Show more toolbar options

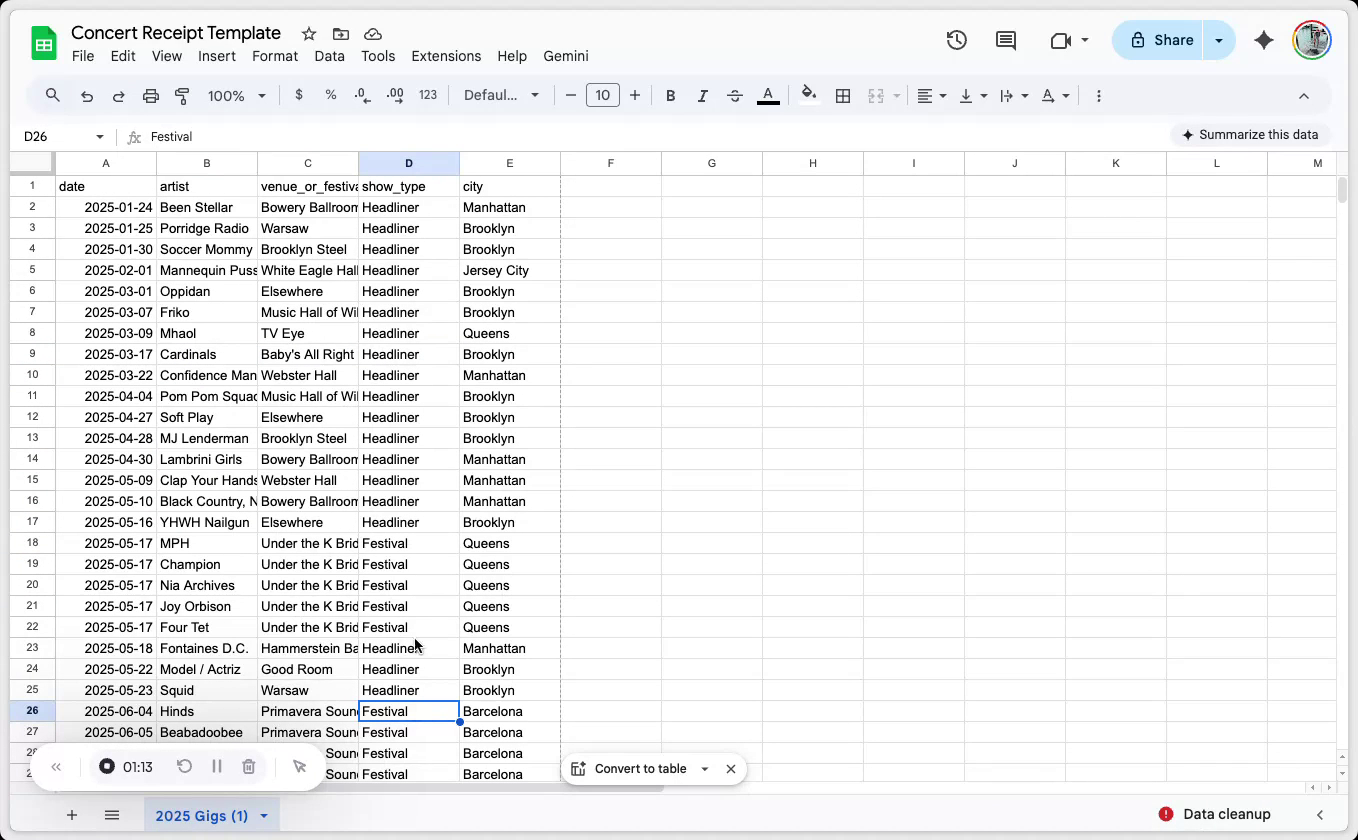pyautogui.click(x=1099, y=96)
